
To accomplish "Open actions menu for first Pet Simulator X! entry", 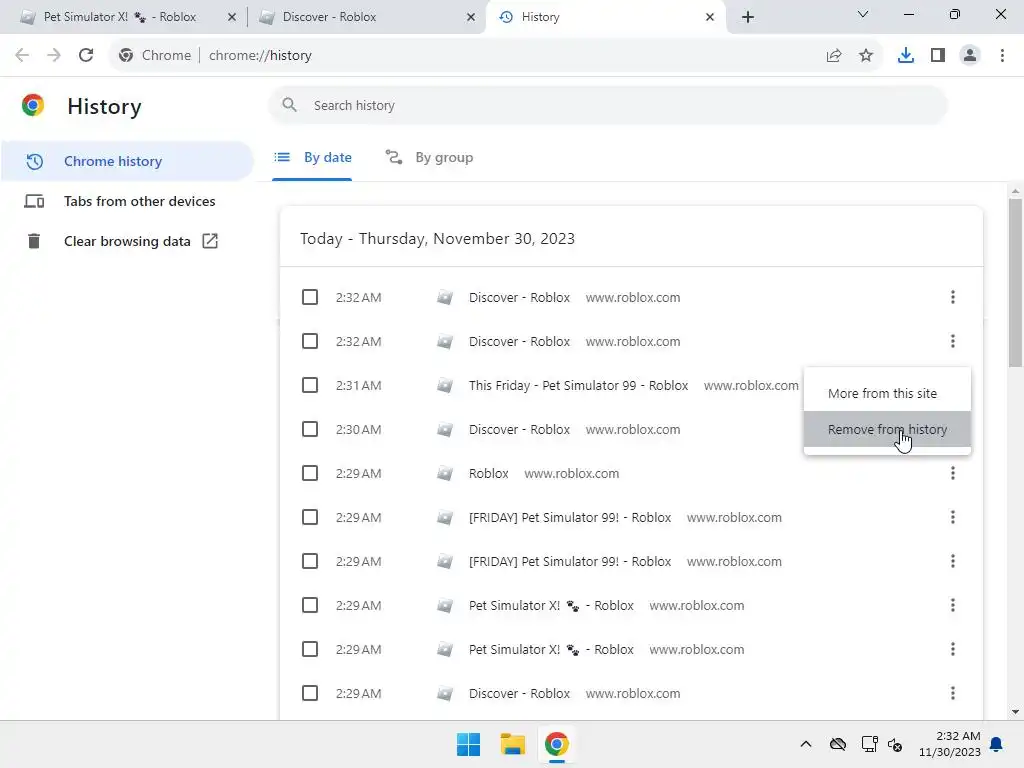I will (953, 605).
